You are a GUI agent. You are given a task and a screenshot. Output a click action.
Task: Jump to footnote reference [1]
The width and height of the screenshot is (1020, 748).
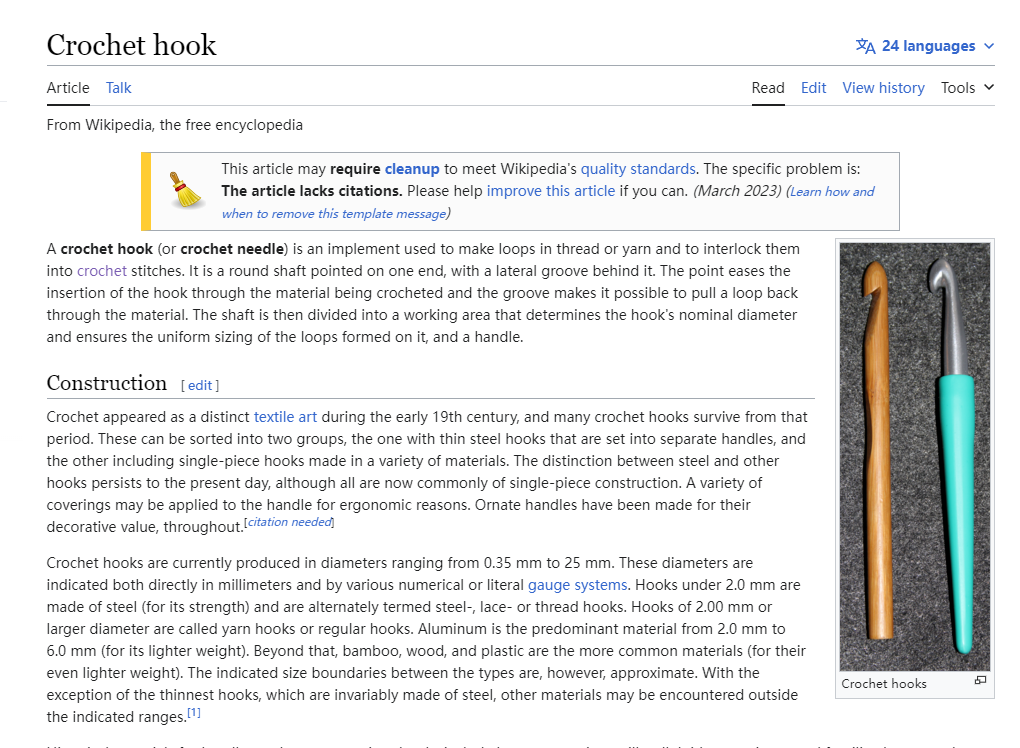[194, 713]
